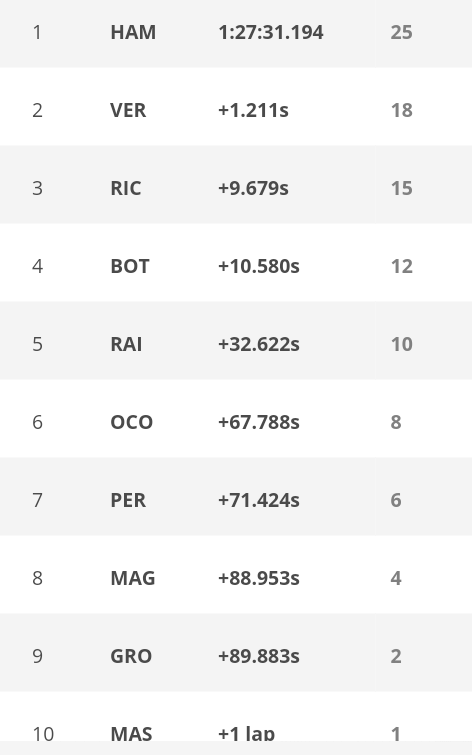
Task: Select the VER driver code
Action: [128, 110]
